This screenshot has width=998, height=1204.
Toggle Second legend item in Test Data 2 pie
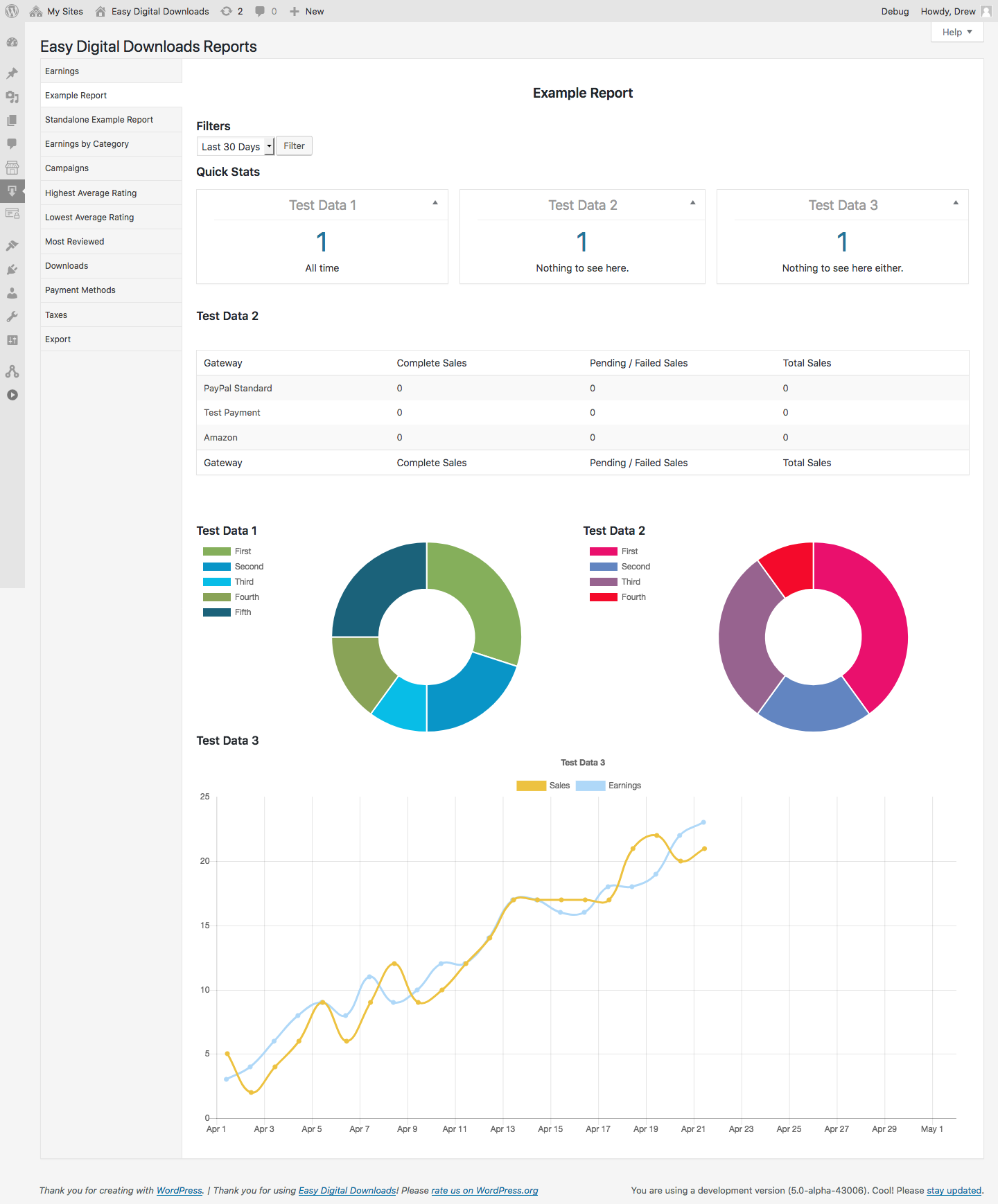click(620, 567)
